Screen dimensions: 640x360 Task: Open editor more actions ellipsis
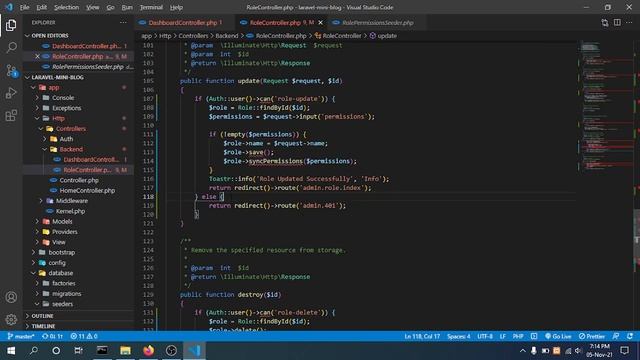pos(629,23)
